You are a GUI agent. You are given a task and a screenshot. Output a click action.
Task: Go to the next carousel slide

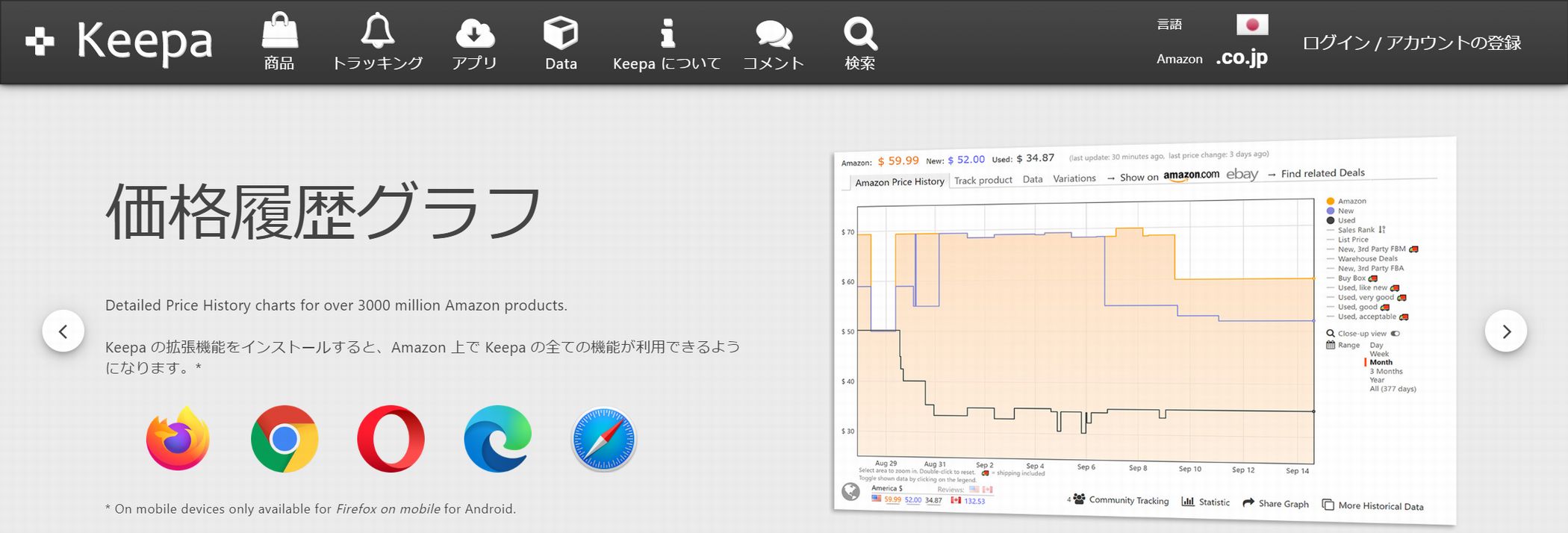(x=1506, y=331)
